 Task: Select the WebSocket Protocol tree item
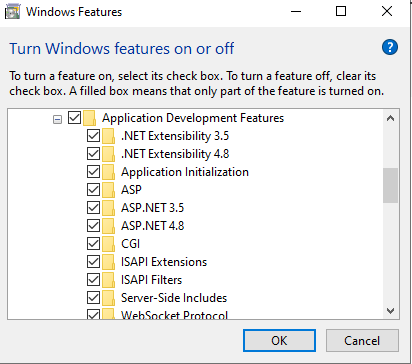[x=174, y=315]
